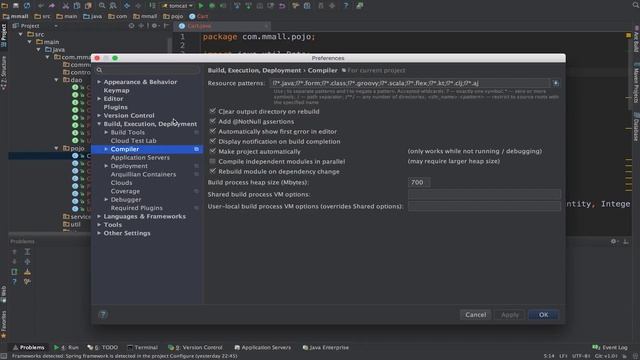Click the Redo arrow icon in the toolbar
The image size is (640, 360).
(x=52, y=6)
